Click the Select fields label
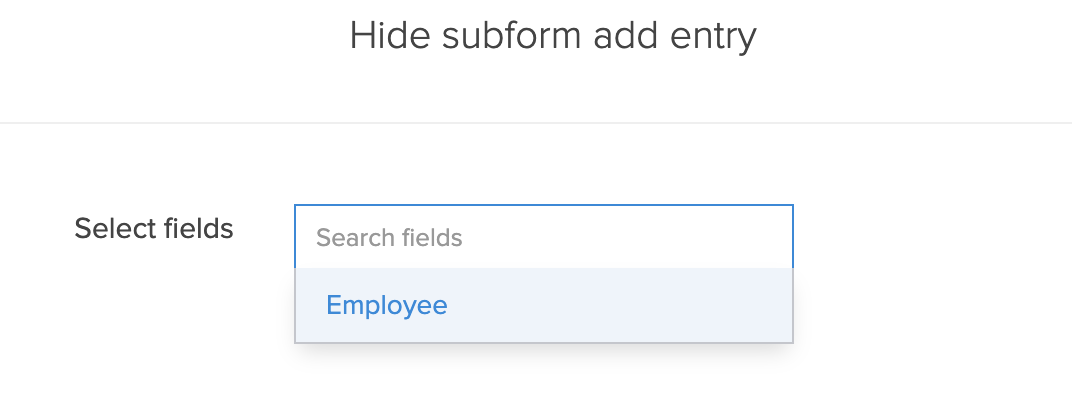The width and height of the screenshot is (1072, 408). click(x=154, y=229)
